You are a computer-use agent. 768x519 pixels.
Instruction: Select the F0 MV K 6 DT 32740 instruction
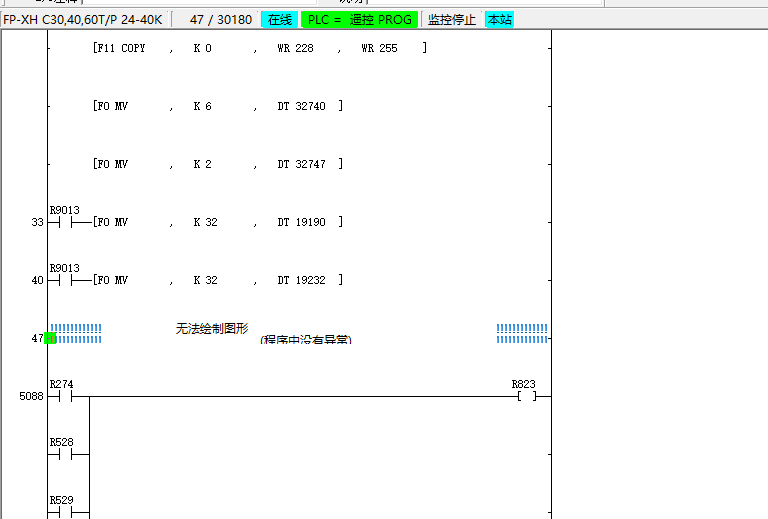[x=217, y=106]
